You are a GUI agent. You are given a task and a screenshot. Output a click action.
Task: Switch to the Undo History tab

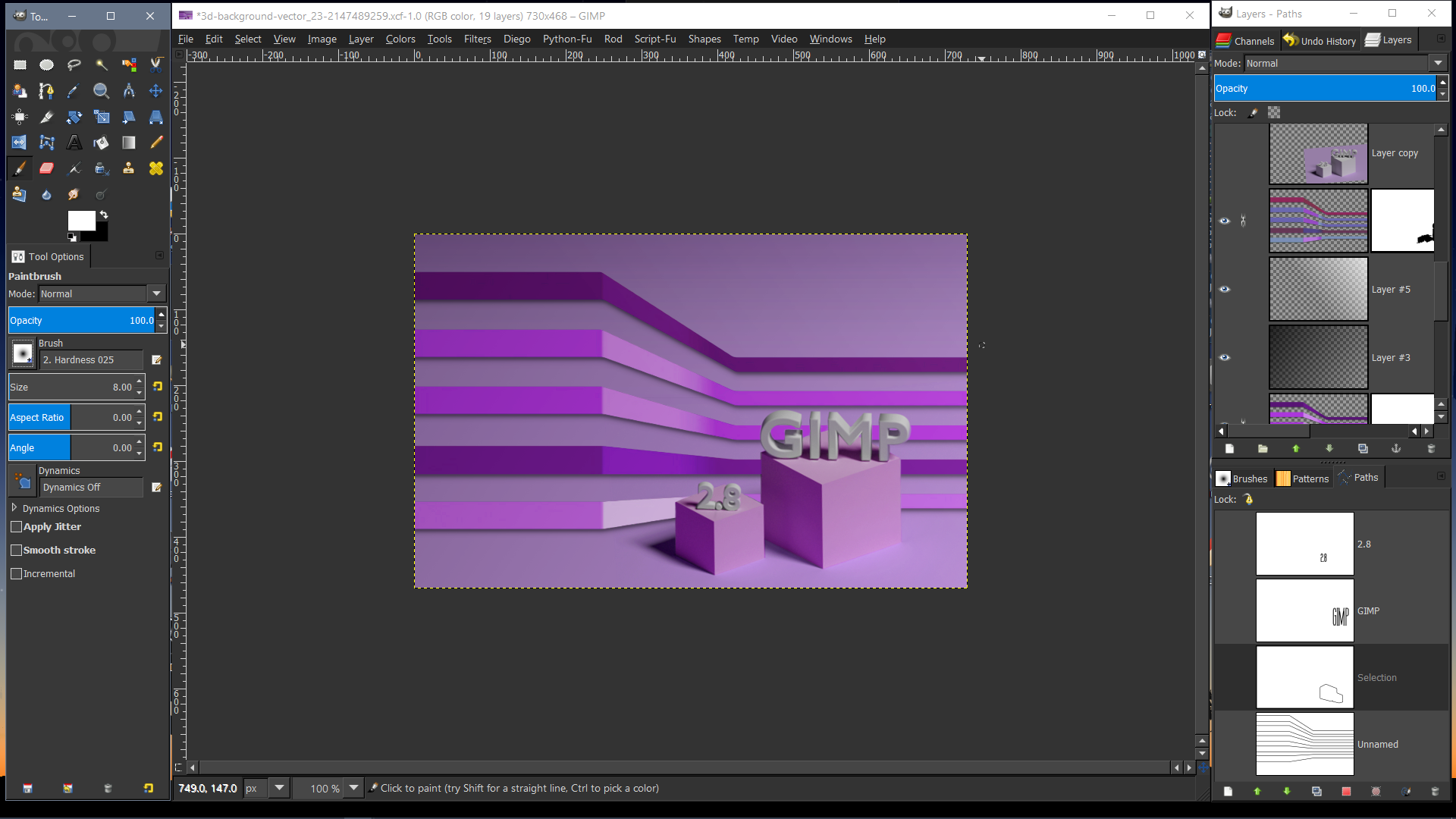tap(1319, 41)
